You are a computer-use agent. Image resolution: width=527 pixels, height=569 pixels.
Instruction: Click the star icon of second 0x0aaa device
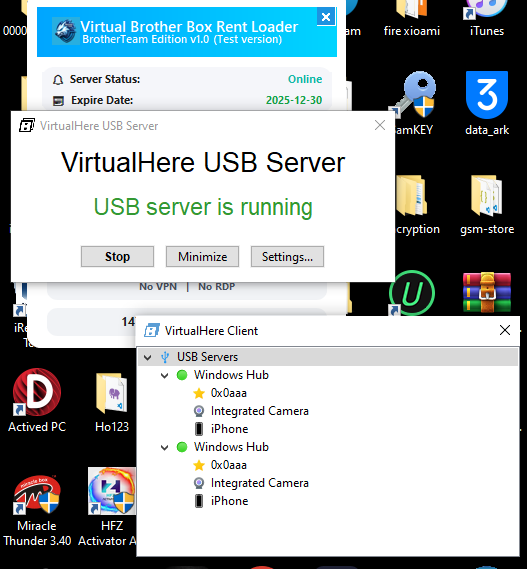click(199, 465)
